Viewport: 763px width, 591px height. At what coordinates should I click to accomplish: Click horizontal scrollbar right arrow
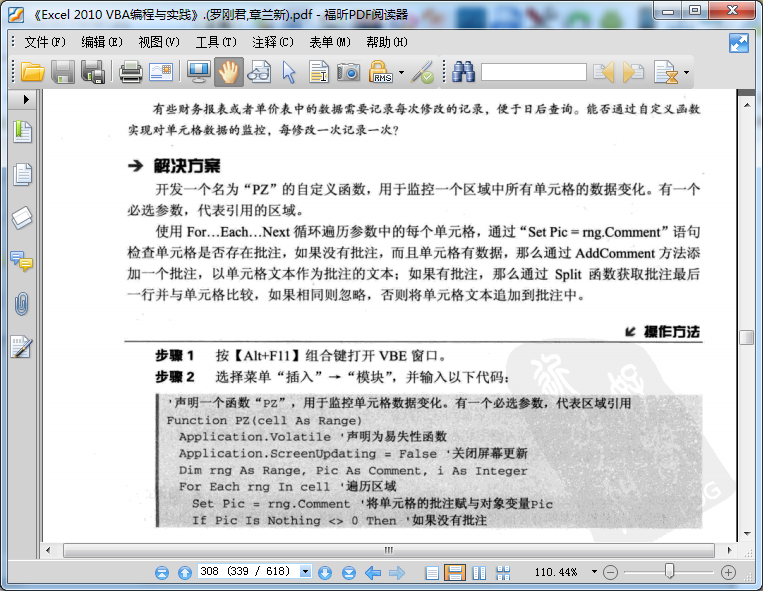click(729, 550)
